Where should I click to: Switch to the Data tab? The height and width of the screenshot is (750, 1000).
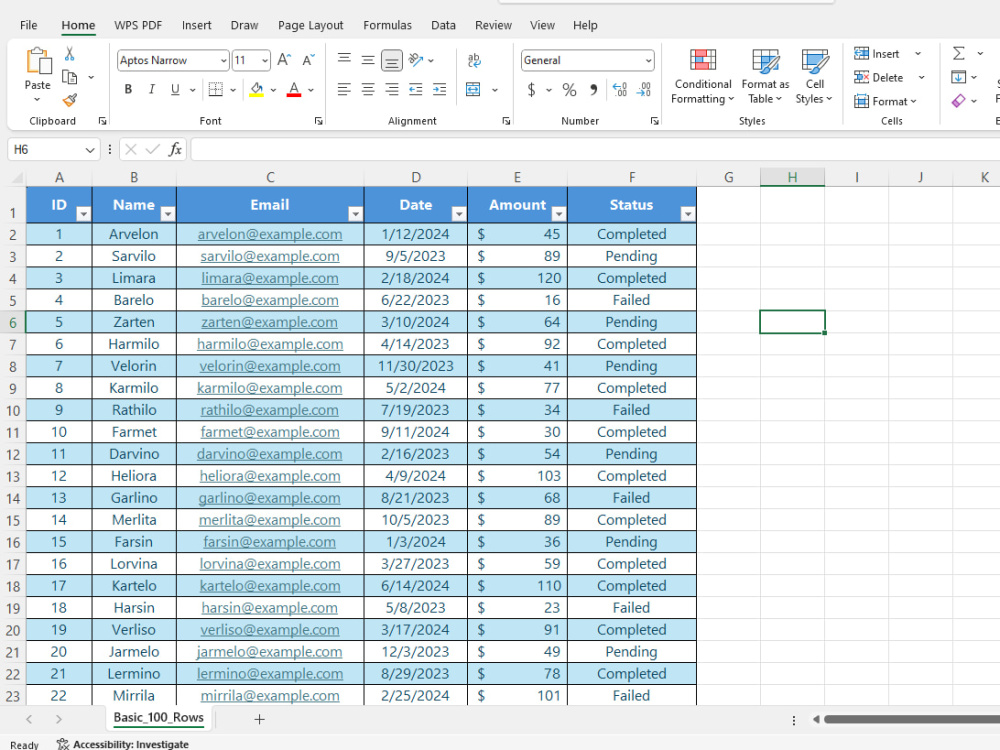pyautogui.click(x=443, y=26)
